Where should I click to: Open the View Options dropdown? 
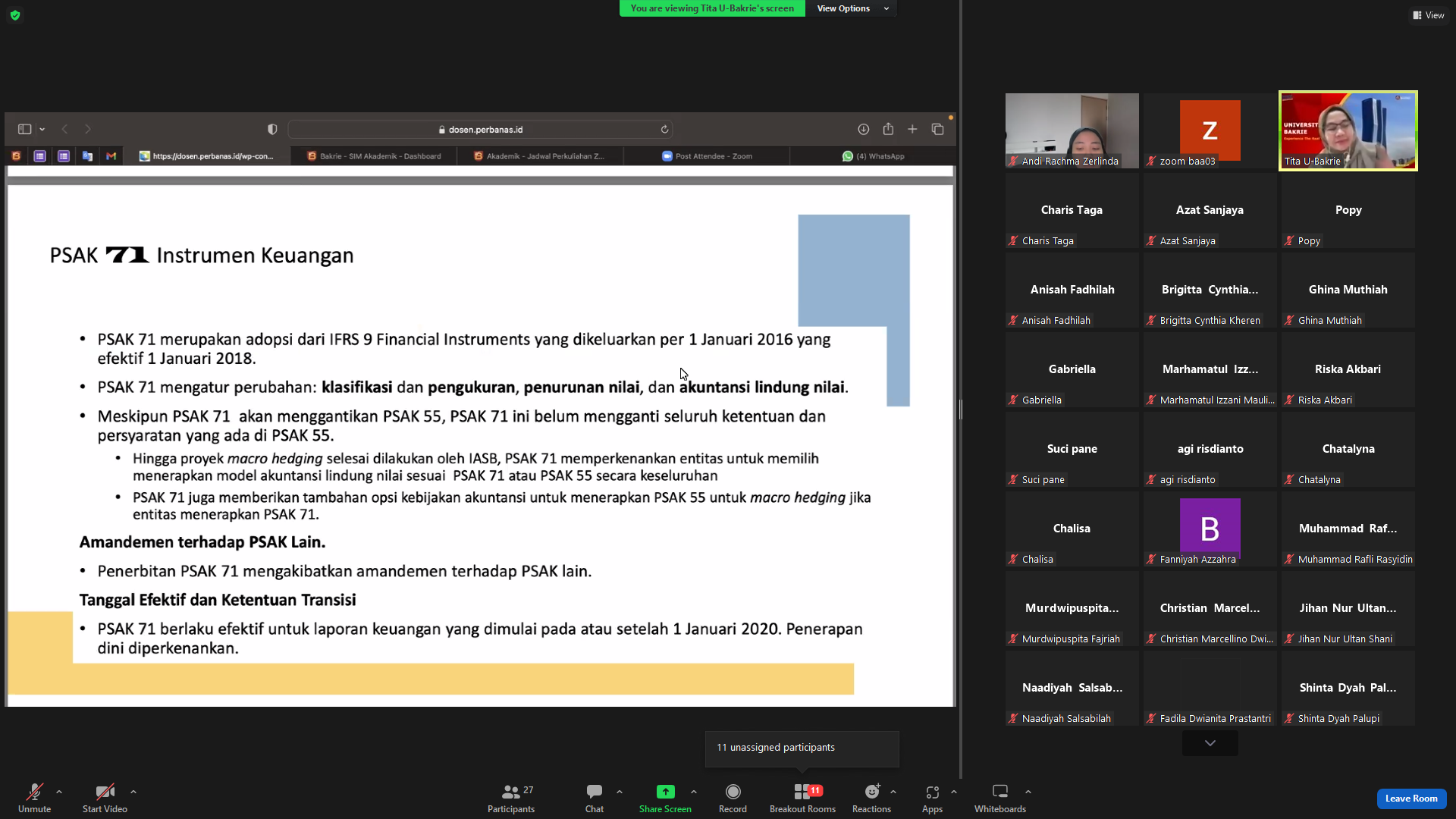coord(852,8)
